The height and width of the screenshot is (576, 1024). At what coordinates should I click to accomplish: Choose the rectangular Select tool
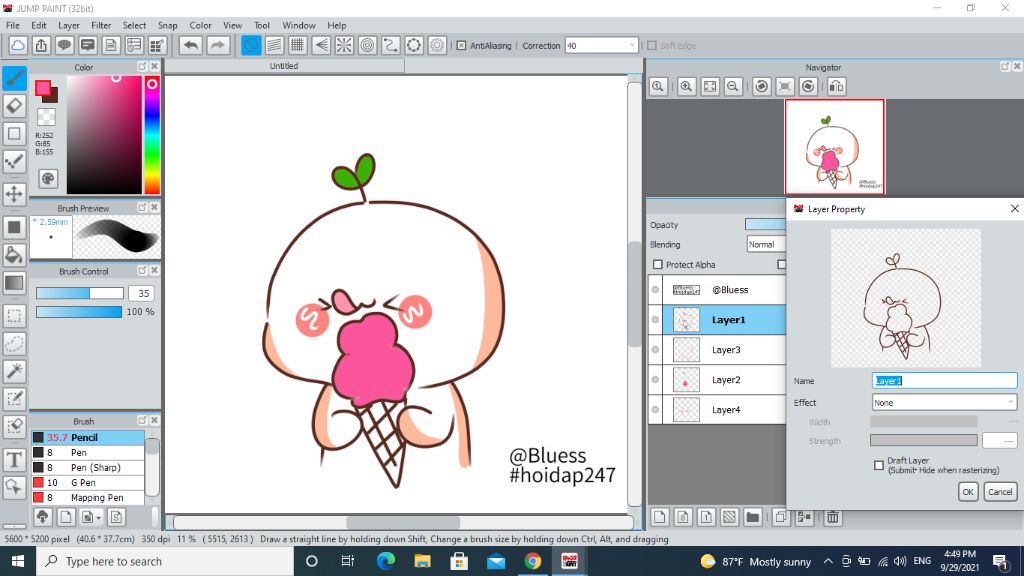(14, 316)
